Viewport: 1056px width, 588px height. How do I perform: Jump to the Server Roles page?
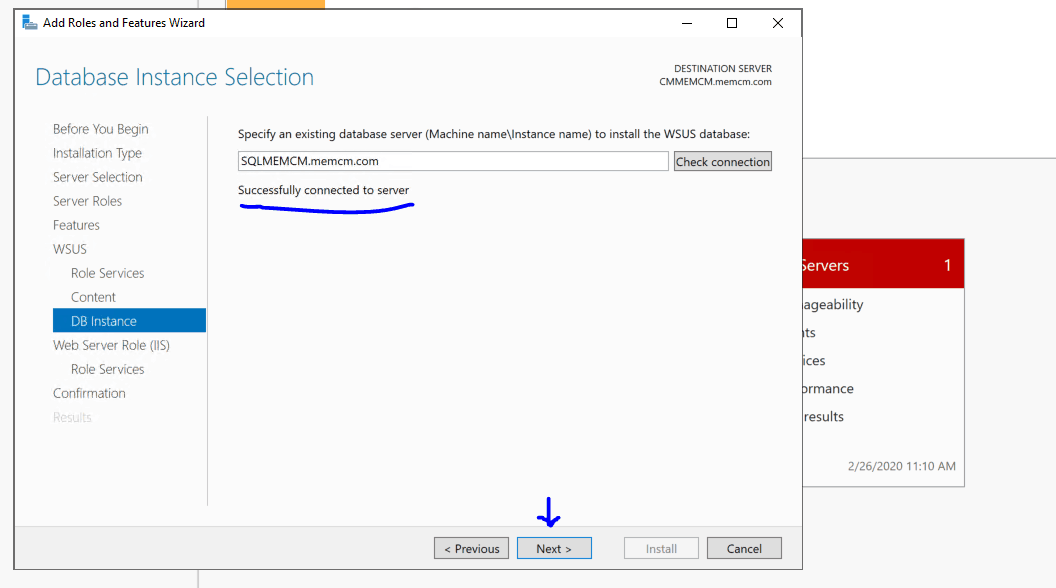pos(87,201)
